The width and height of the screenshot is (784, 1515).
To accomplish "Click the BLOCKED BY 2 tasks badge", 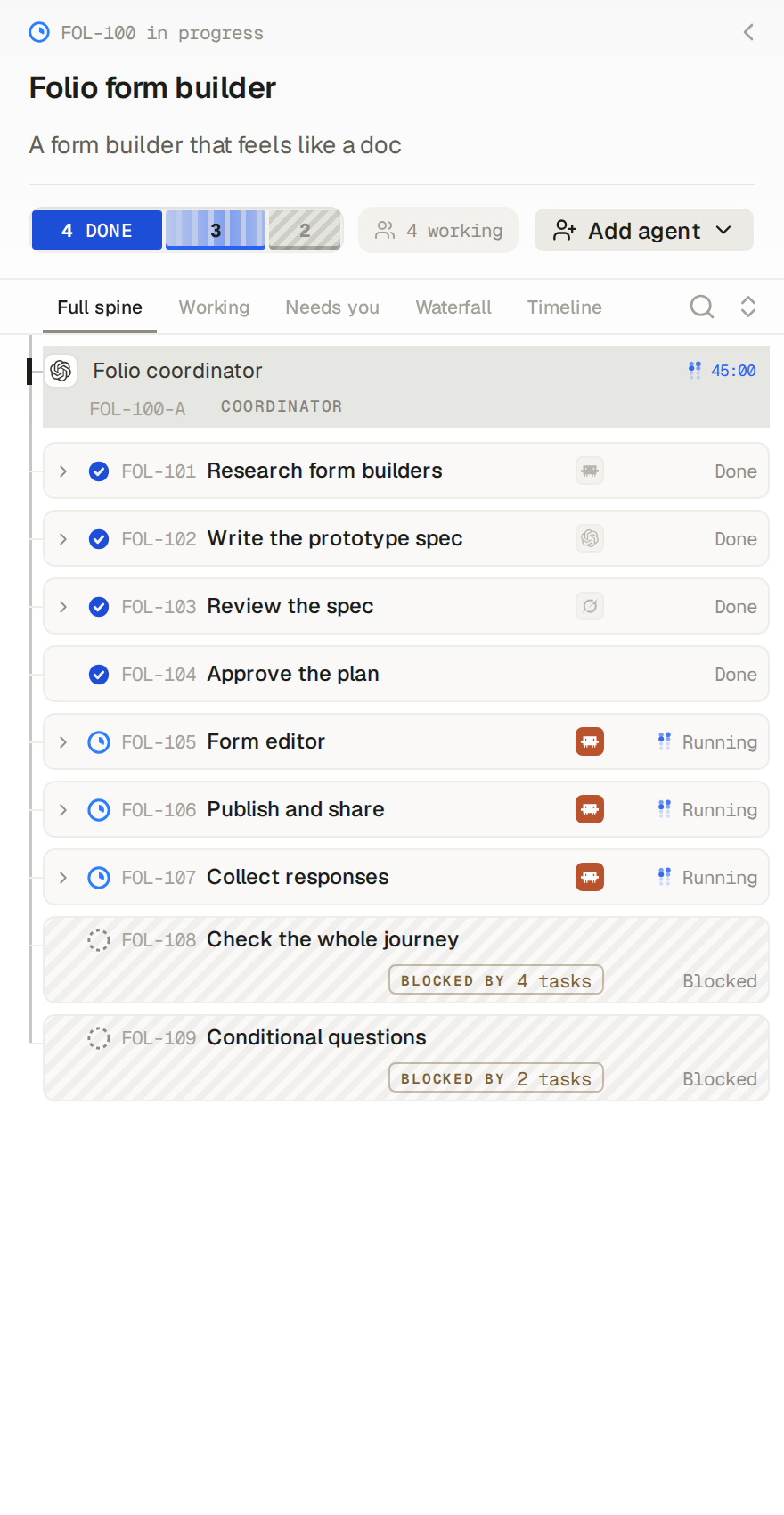I will coord(496,1078).
